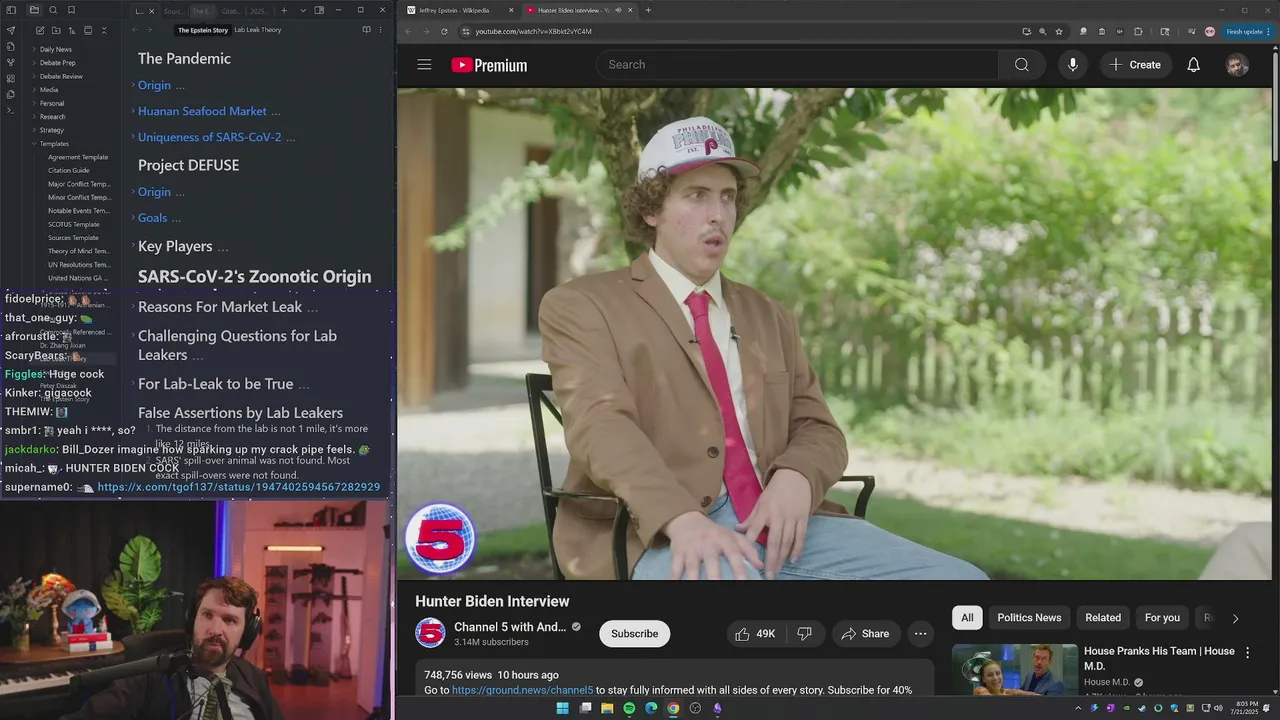Open Obsidian tab list dropdown arrow

pyautogui.click(x=303, y=10)
